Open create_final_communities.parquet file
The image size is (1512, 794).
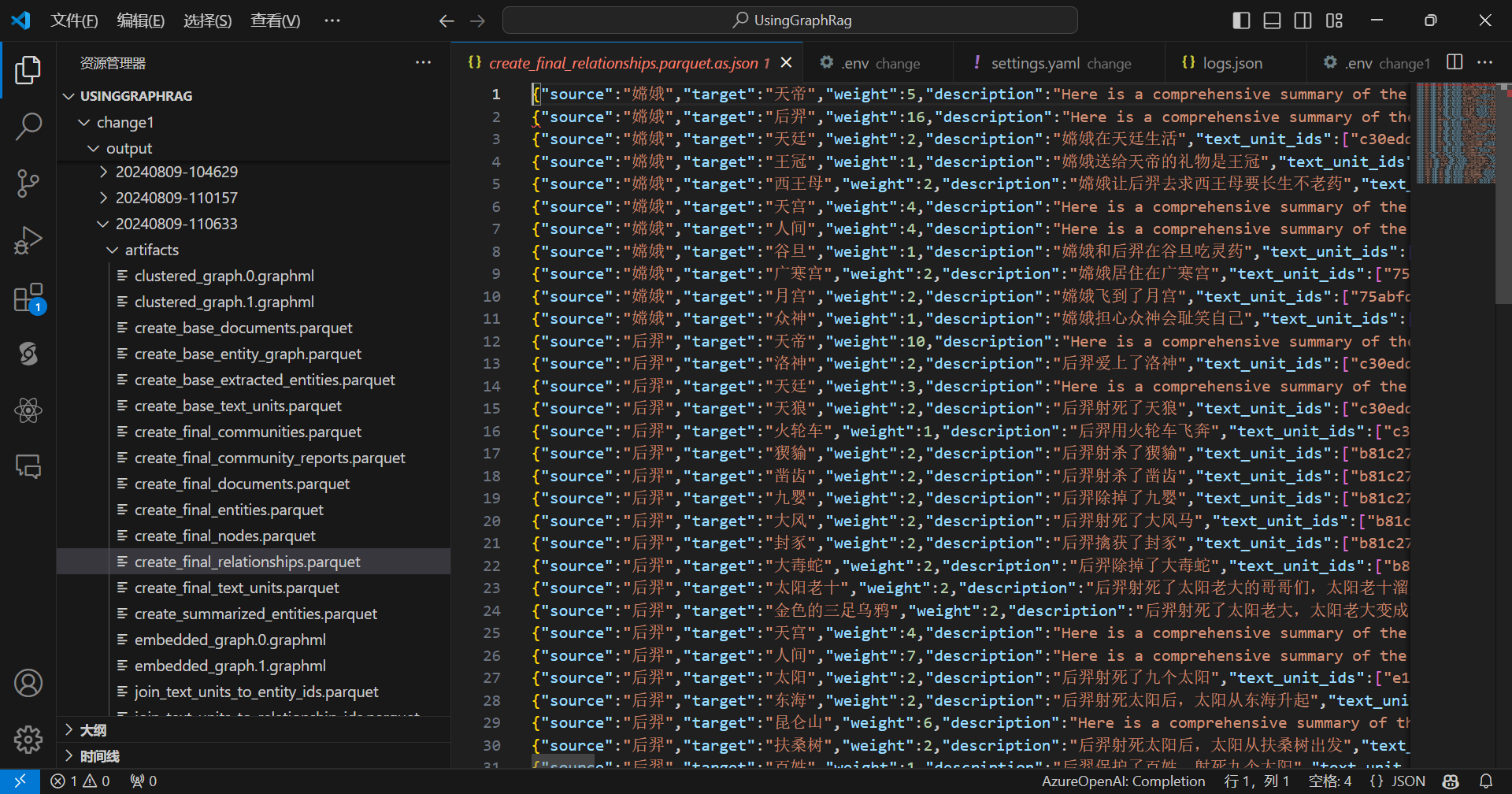coord(248,432)
